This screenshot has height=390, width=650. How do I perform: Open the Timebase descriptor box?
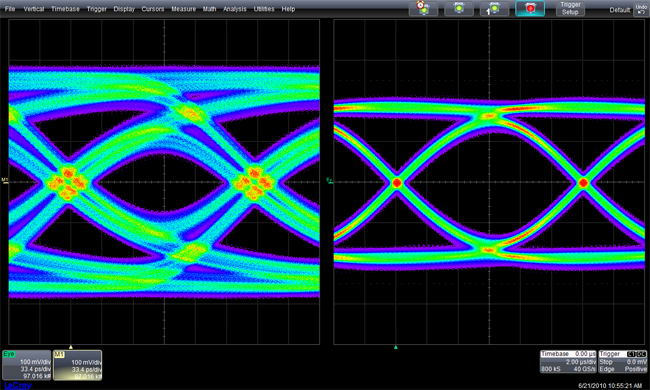(x=568, y=361)
